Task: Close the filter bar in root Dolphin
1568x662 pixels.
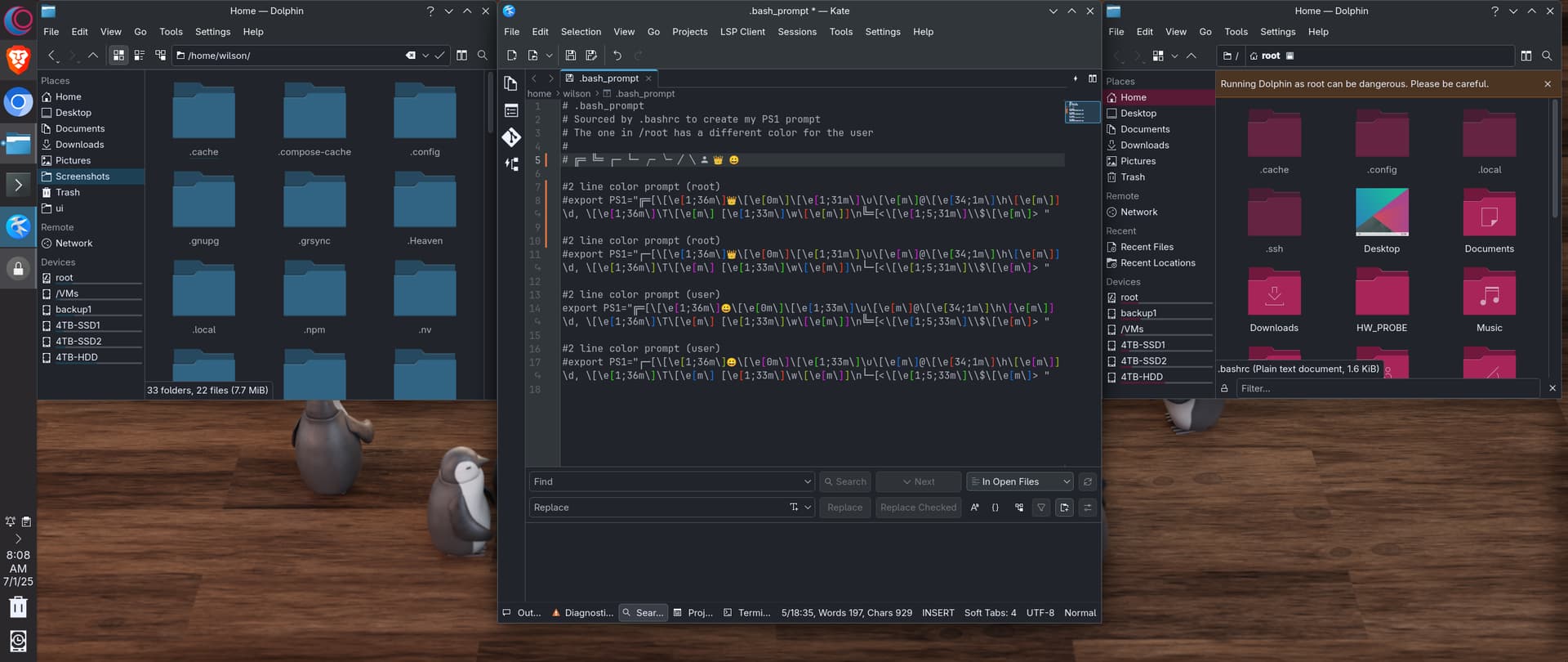Action: click(1552, 389)
